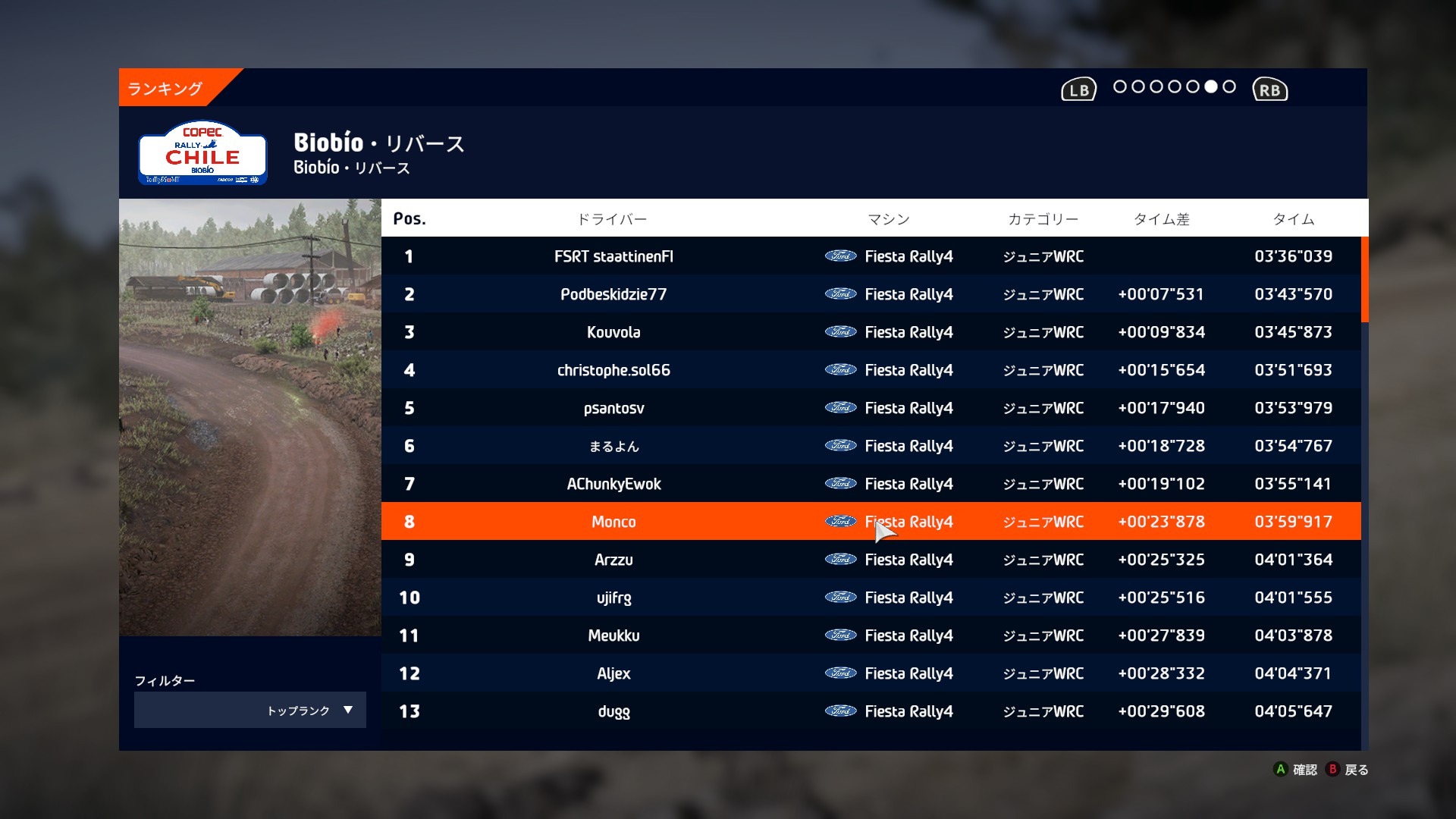Click the large Biobío・リバース title
Viewport: 1456px width, 819px height.
[378, 143]
